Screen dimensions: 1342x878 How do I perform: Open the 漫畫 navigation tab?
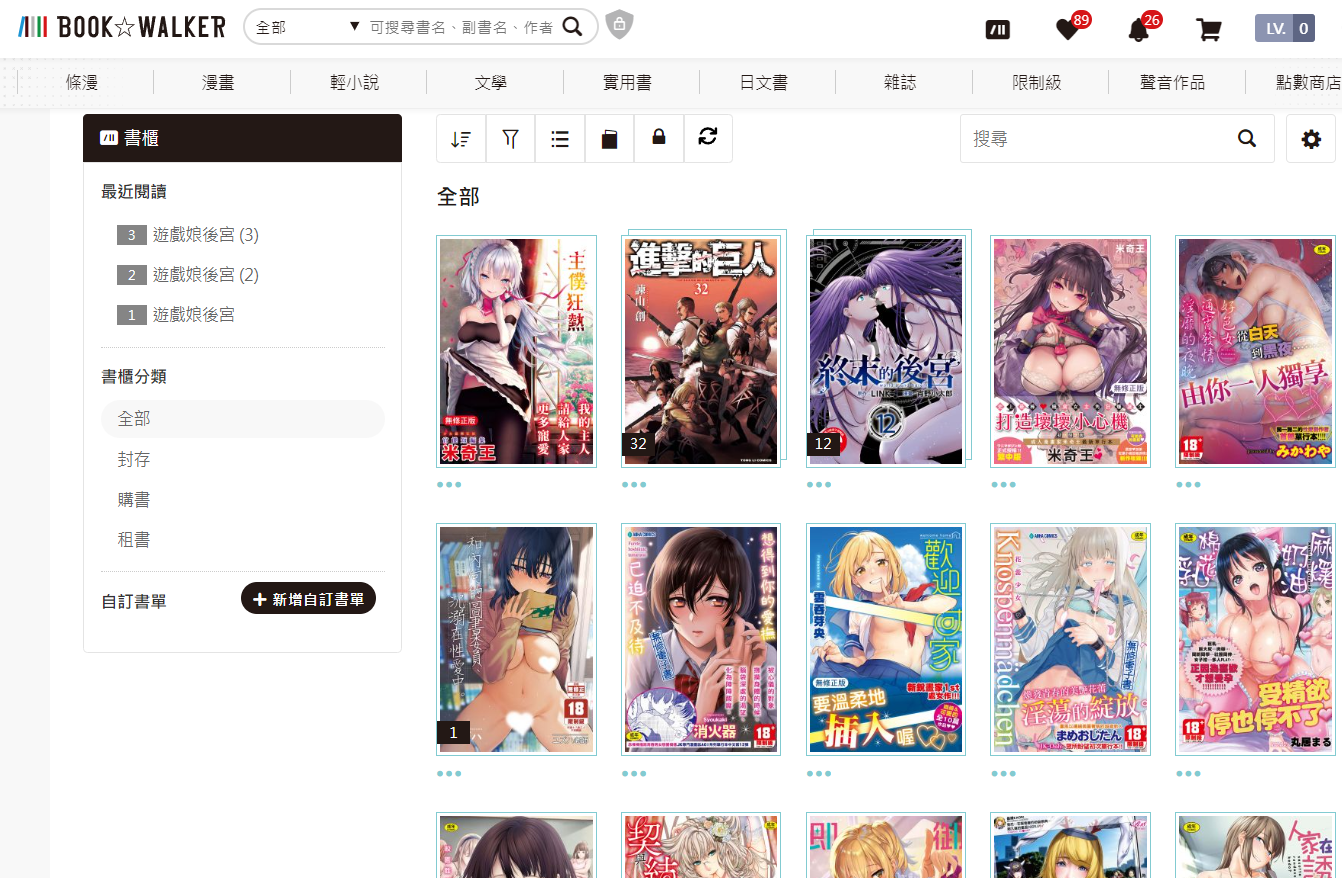pos(218,83)
